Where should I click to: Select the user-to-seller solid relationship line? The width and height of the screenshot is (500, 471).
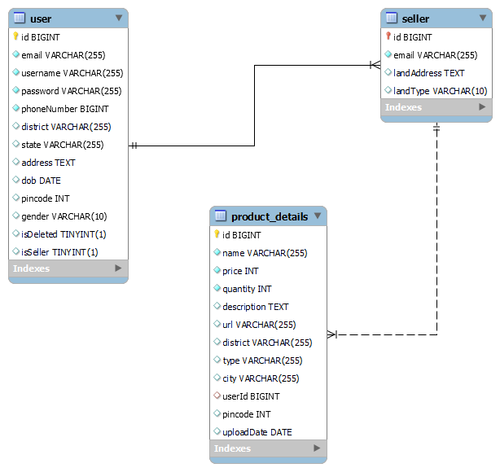click(254, 105)
